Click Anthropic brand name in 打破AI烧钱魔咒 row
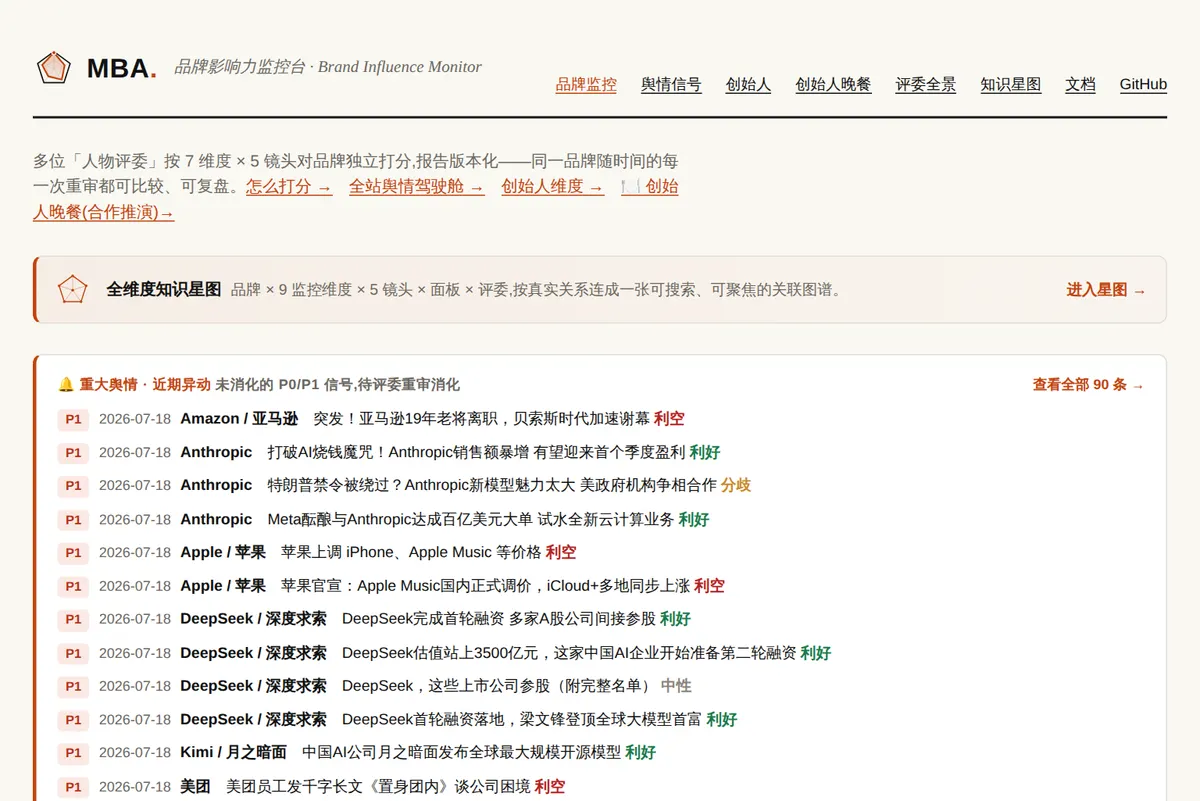The width and height of the screenshot is (1200, 801). [216, 452]
